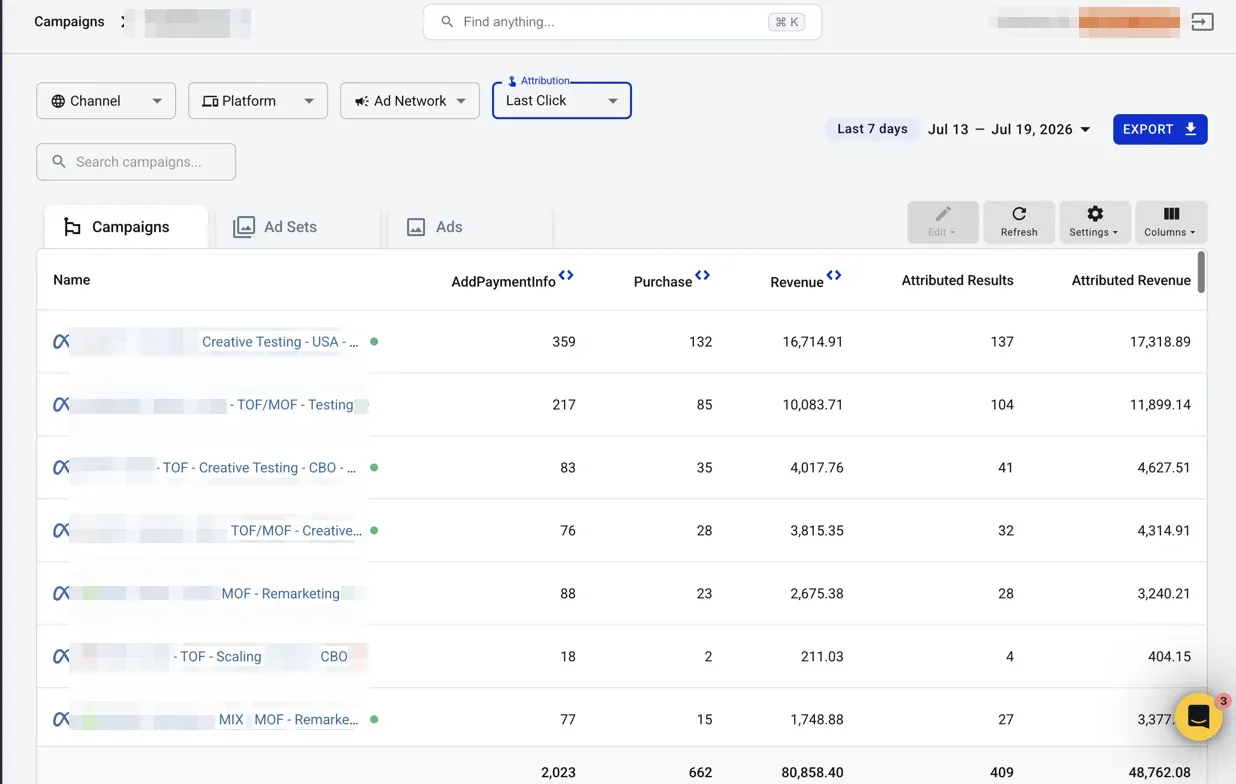
Task: Click the AddPaymentInfo column header
Action: coord(503,282)
